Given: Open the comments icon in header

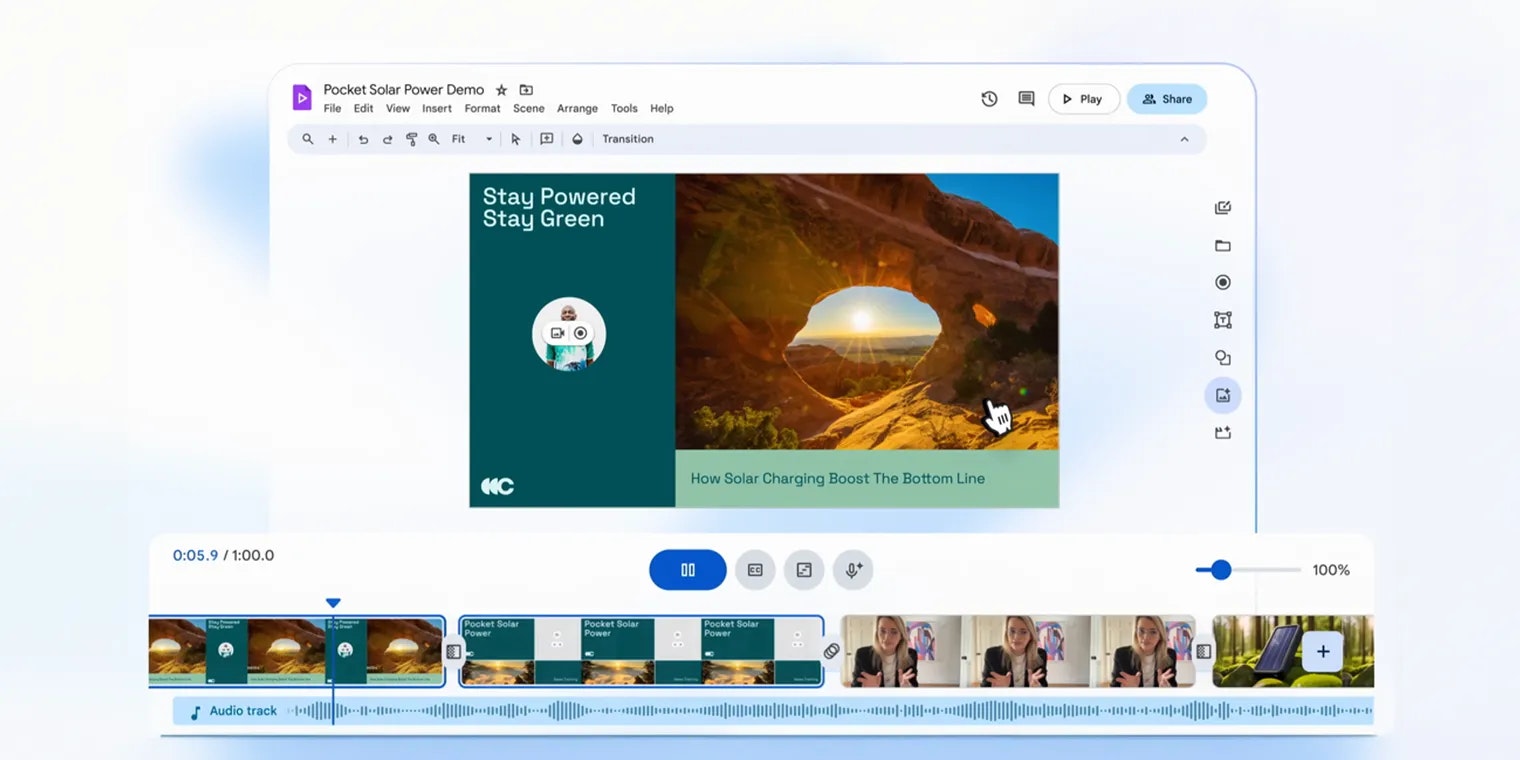Looking at the screenshot, I should 1026,99.
